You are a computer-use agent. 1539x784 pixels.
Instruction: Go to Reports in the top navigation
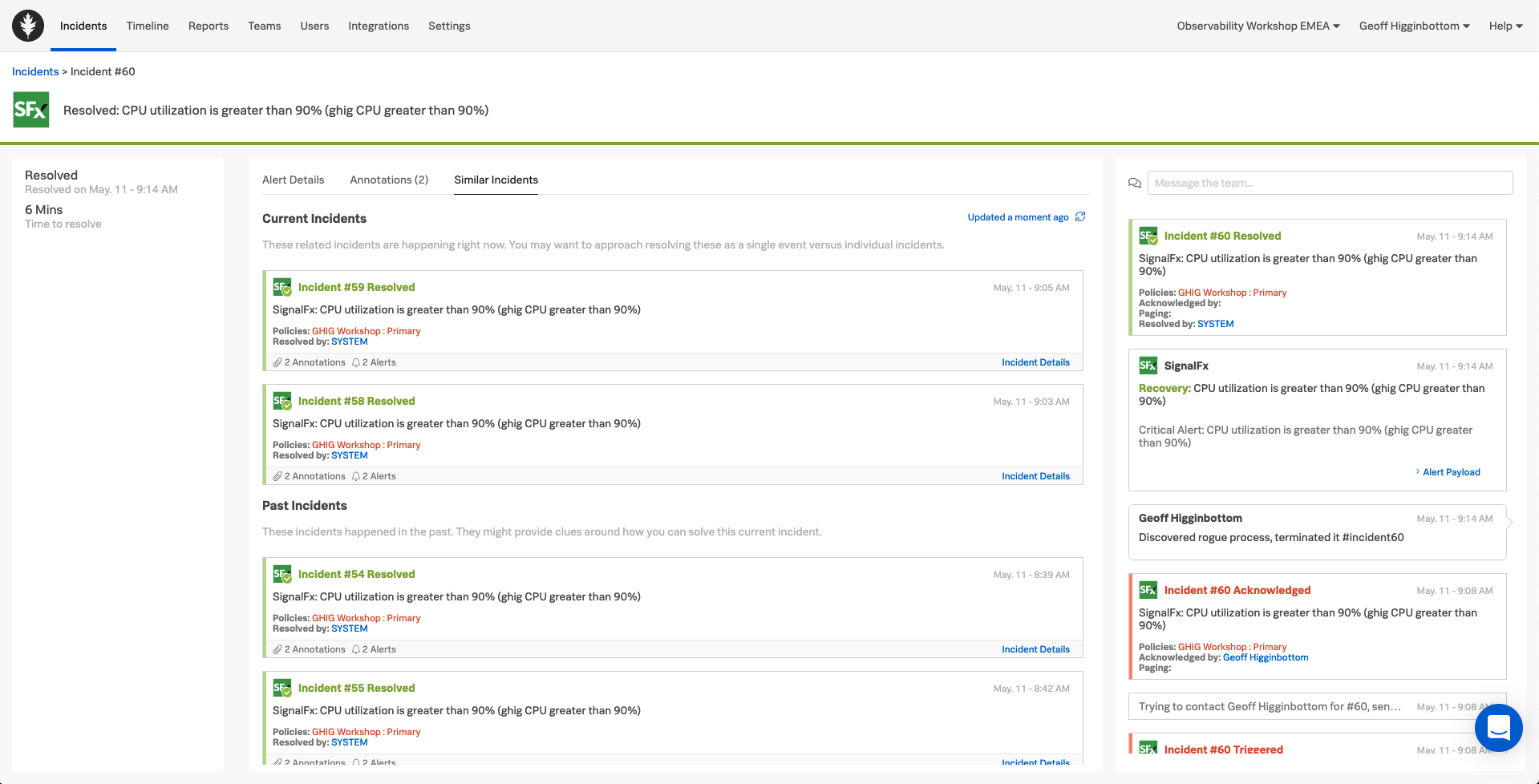click(x=209, y=26)
